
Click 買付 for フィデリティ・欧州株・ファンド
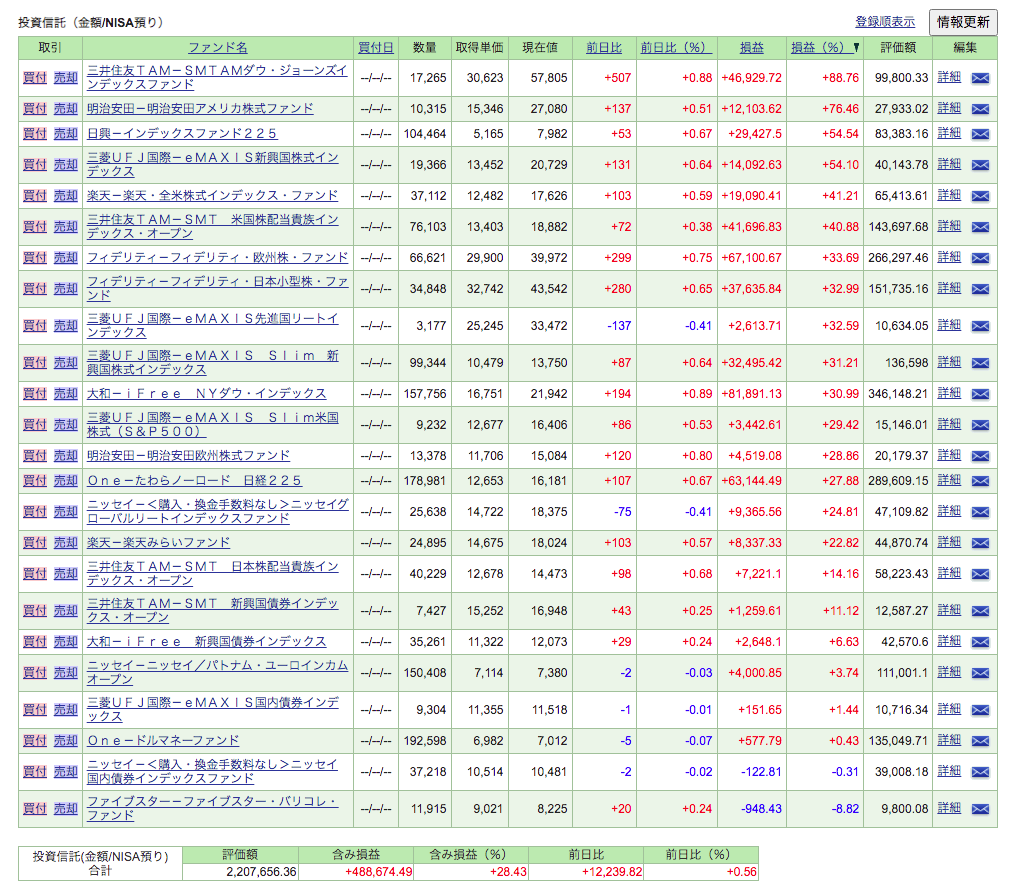(35, 258)
